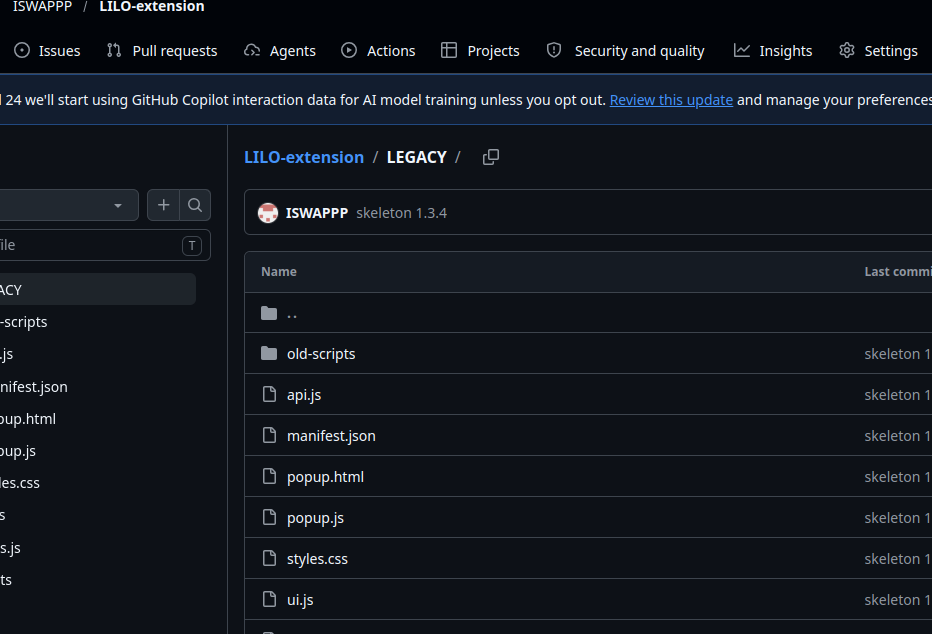Open ISWAPPP commit author link

click(x=317, y=213)
